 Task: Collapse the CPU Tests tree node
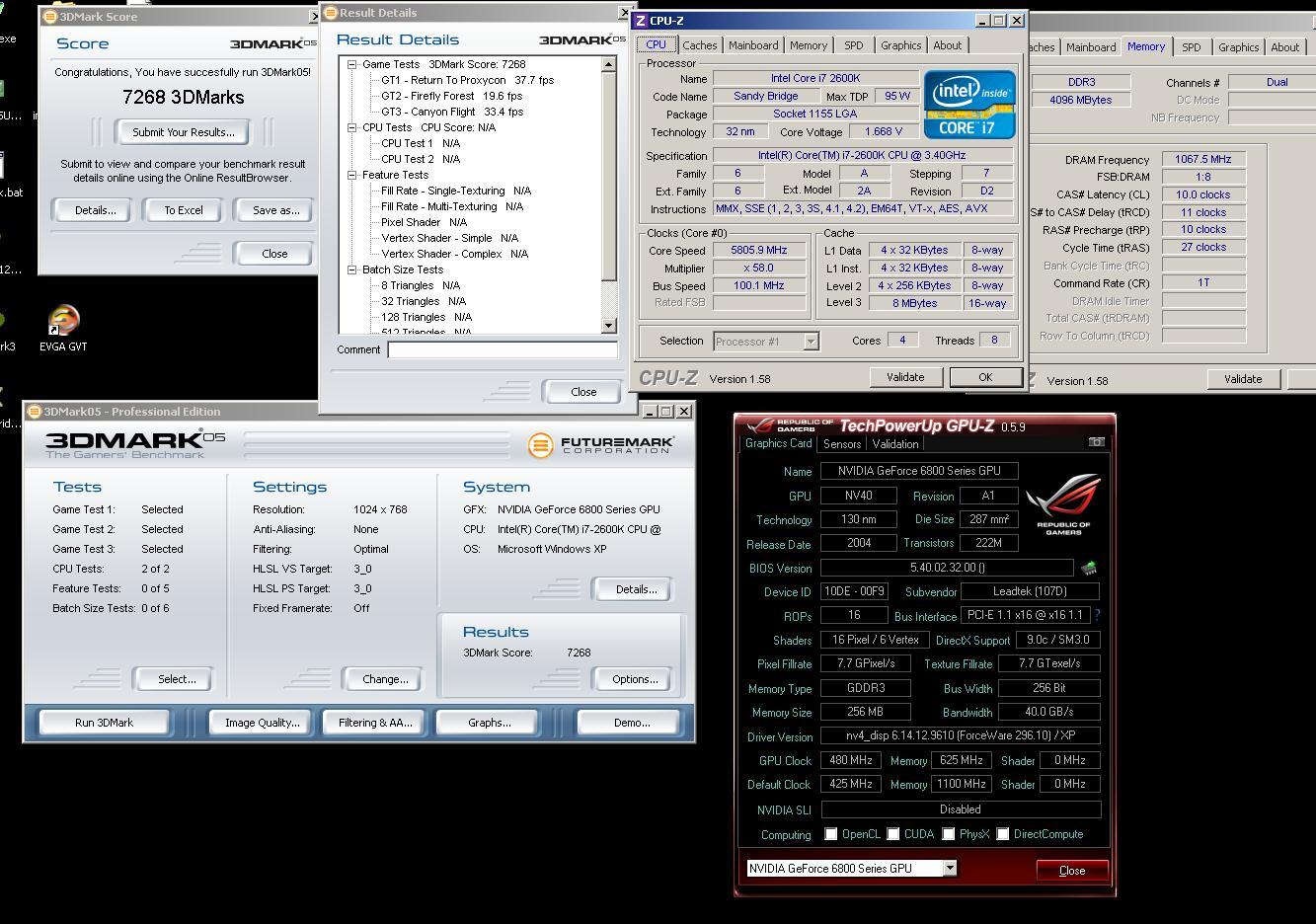point(352,127)
